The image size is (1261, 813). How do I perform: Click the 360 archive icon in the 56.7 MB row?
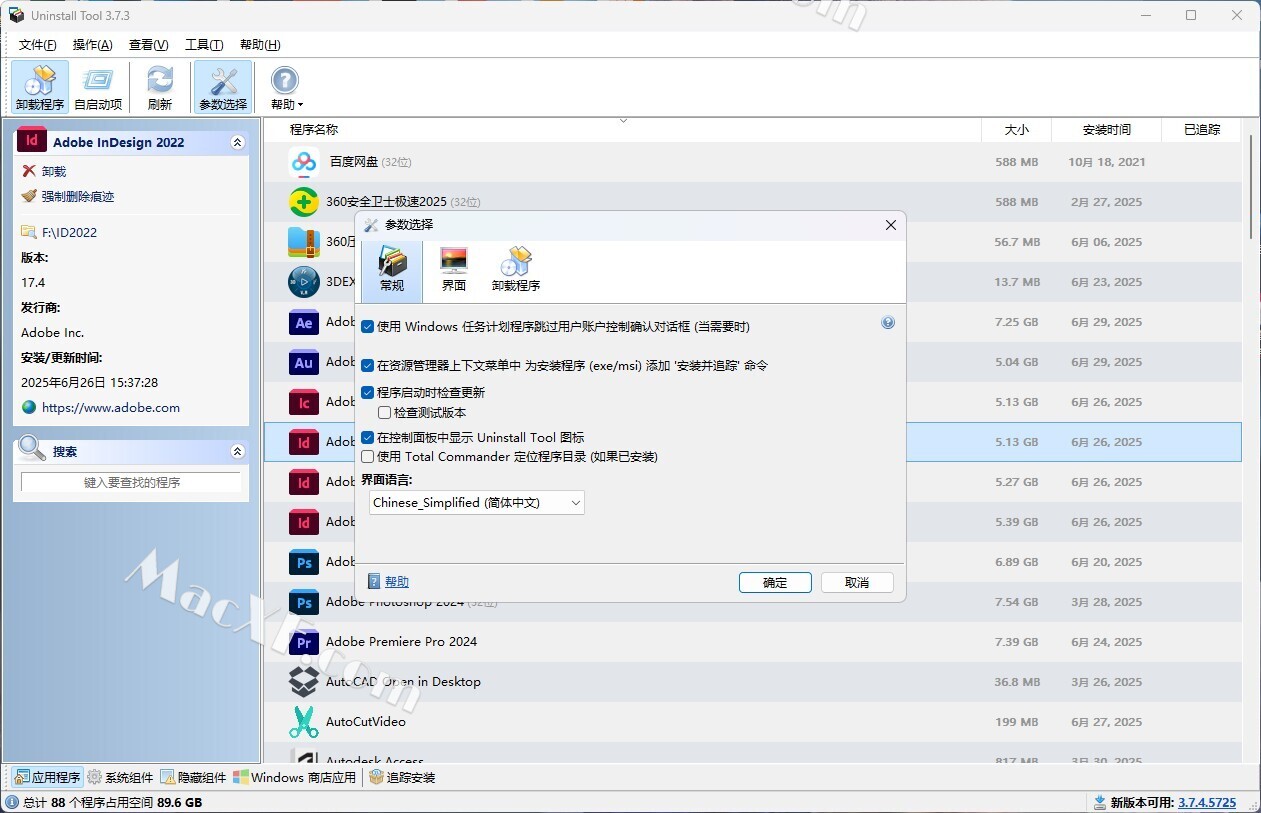(x=304, y=242)
